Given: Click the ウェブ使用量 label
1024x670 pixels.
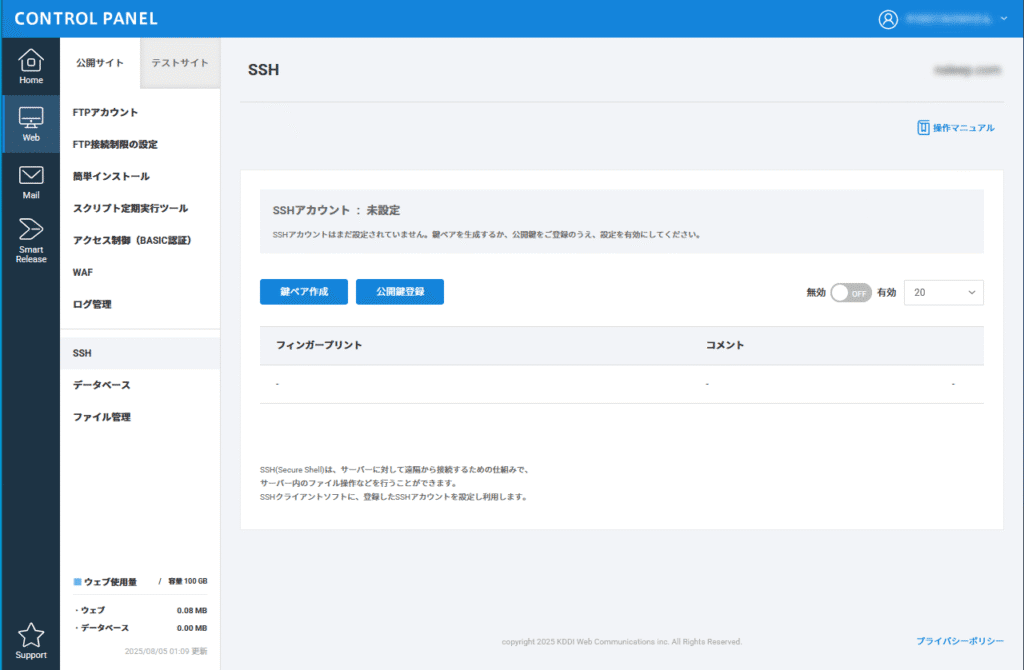Looking at the screenshot, I should coord(110,582).
